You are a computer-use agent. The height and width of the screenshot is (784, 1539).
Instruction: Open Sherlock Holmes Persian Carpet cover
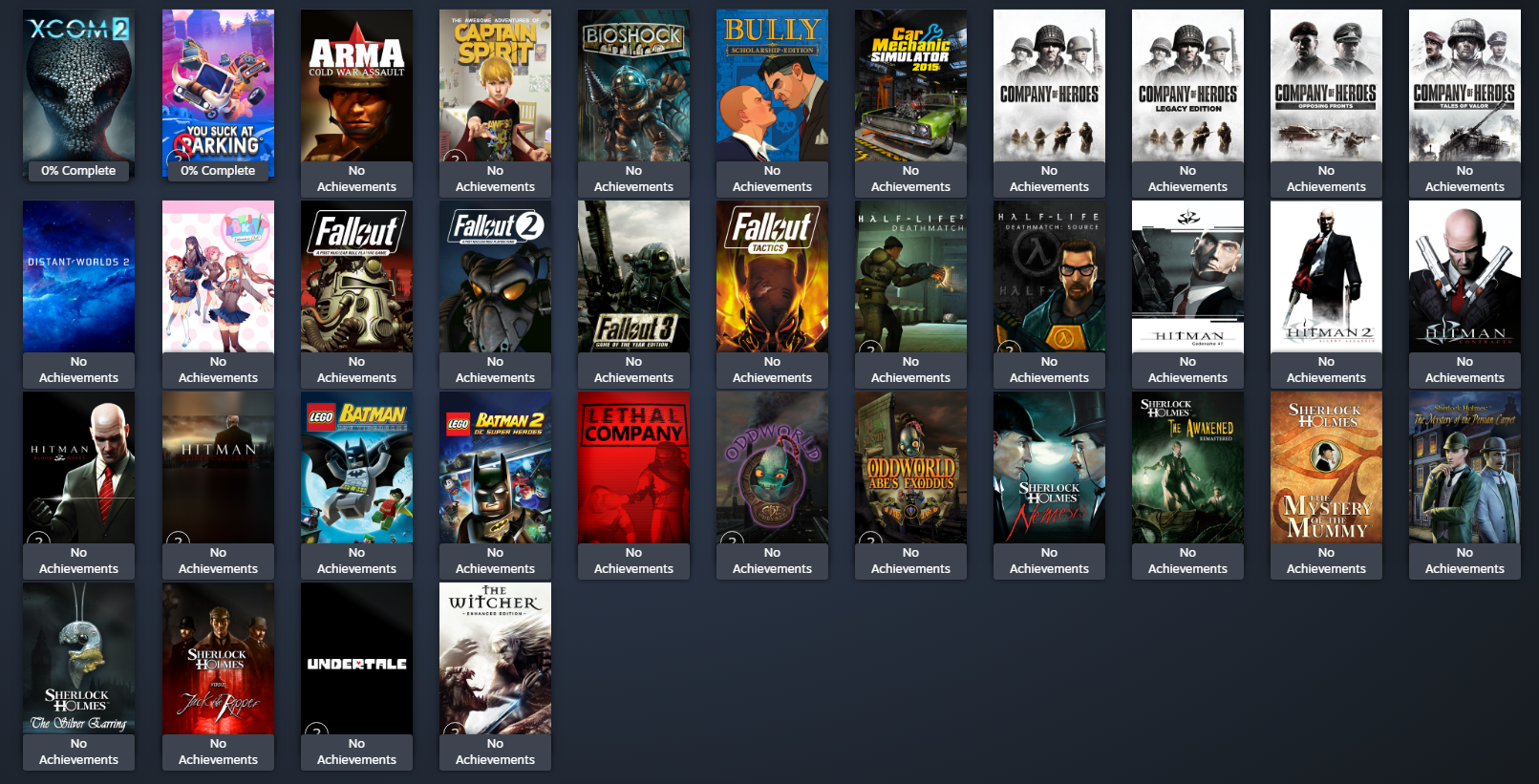pos(1464,468)
